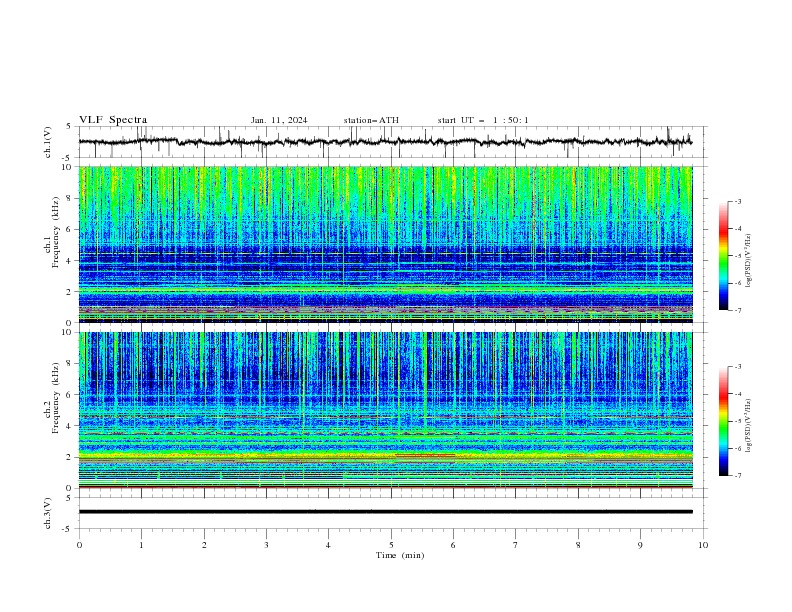Click time axis tick label '8'
This screenshot has height=612, width=792.
coord(578,545)
